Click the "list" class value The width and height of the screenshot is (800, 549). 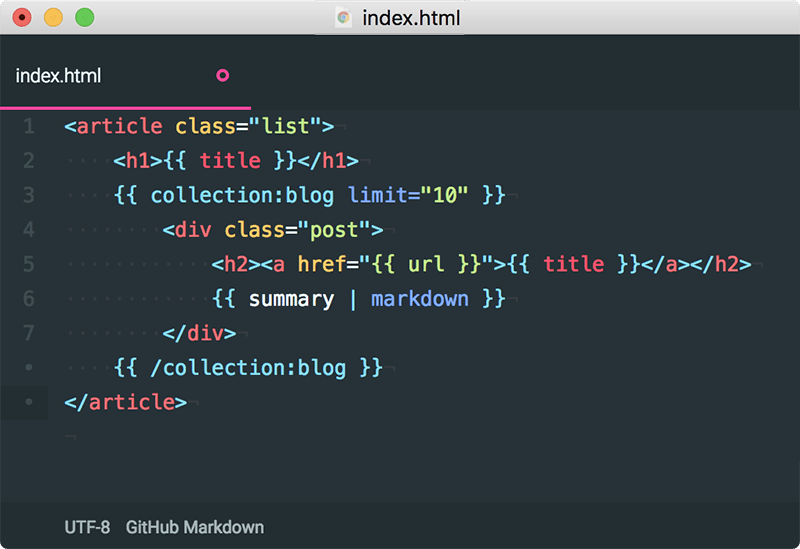coord(285,126)
